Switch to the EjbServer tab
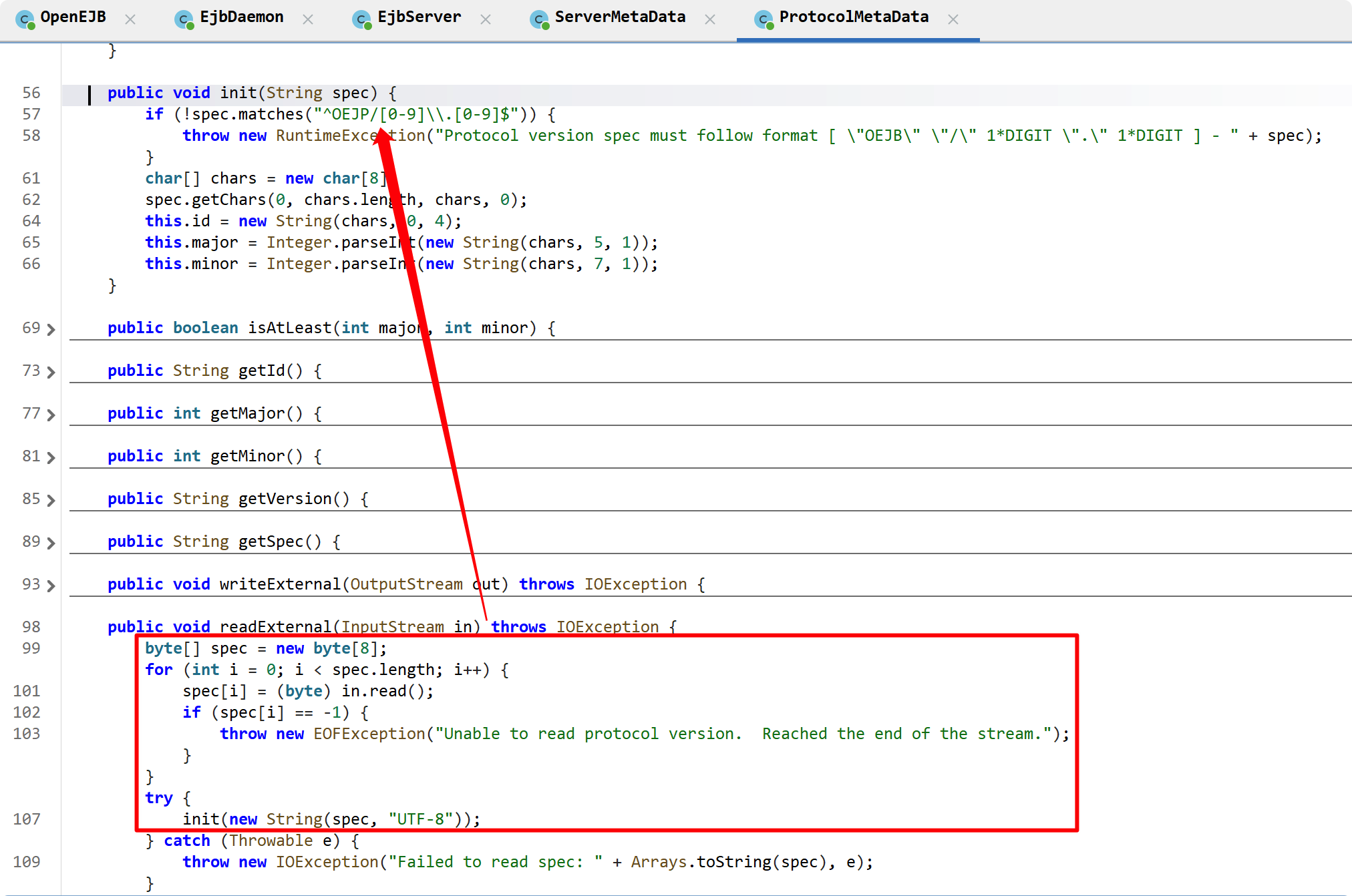Screen dimensions: 1352x896 pos(419,17)
